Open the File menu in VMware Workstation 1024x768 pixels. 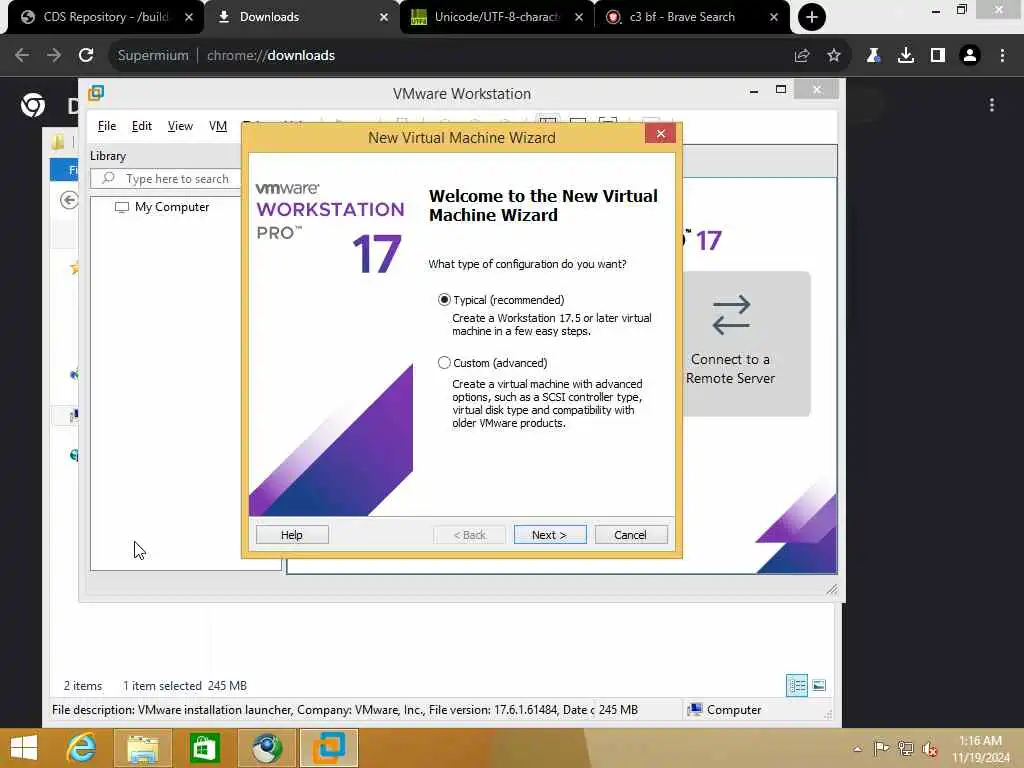(106, 126)
